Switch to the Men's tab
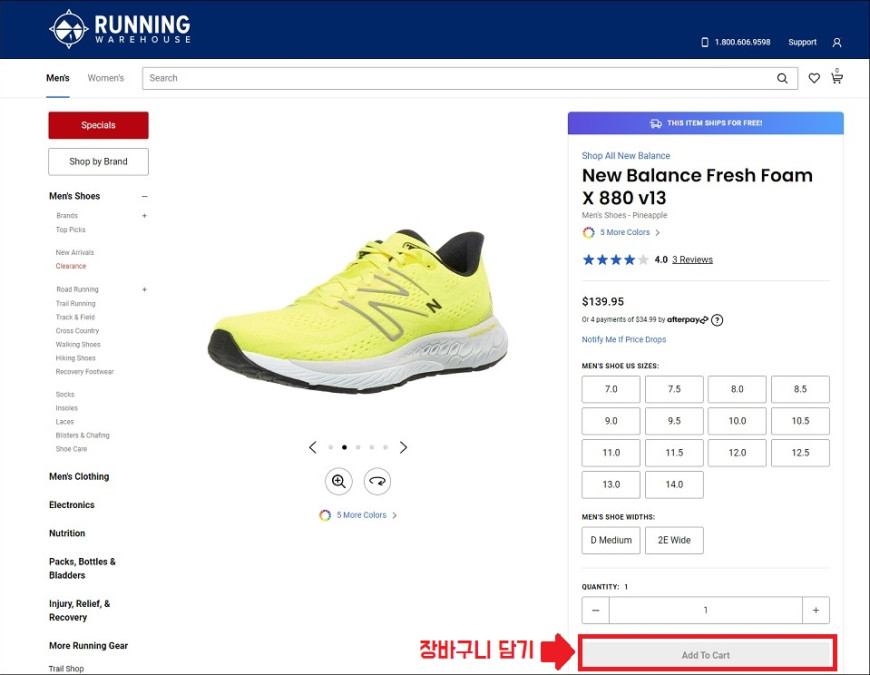Viewport: 870px width, 675px height. (58, 78)
